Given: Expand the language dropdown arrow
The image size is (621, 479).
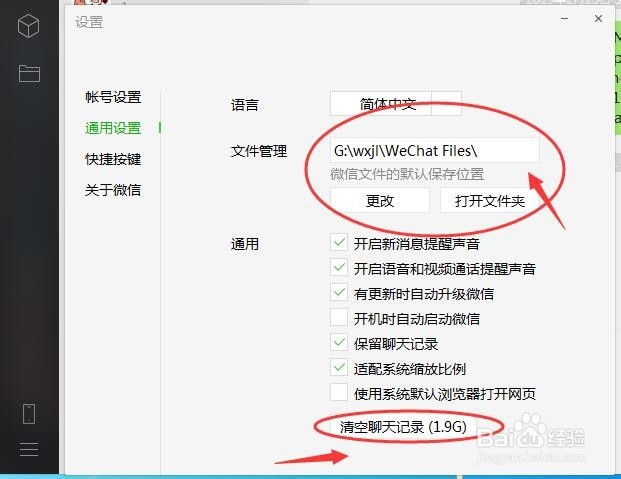Looking at the screenshot, I should 446,103.
